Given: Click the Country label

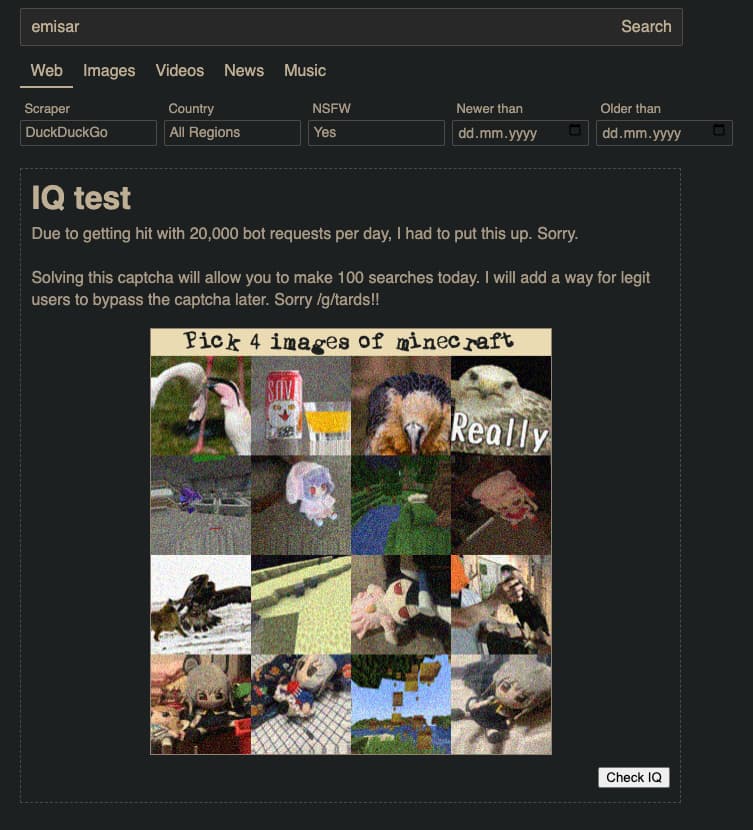Looking at the screenshot, I should pyautogui.click(x=191, y=109).
